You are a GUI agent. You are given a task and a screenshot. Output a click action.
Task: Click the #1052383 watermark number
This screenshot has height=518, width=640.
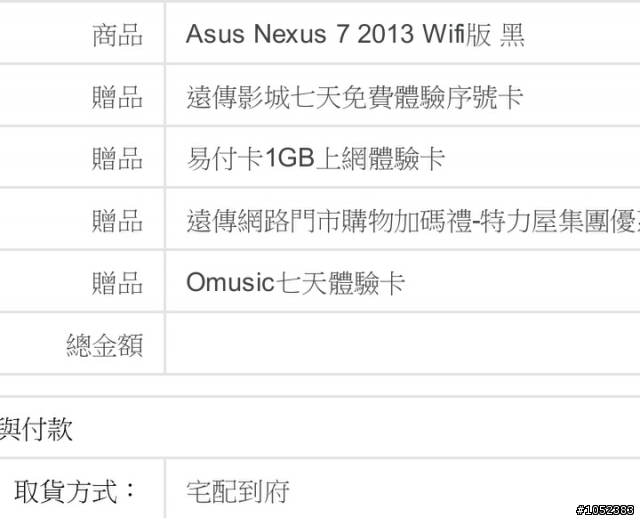(605, 509)
